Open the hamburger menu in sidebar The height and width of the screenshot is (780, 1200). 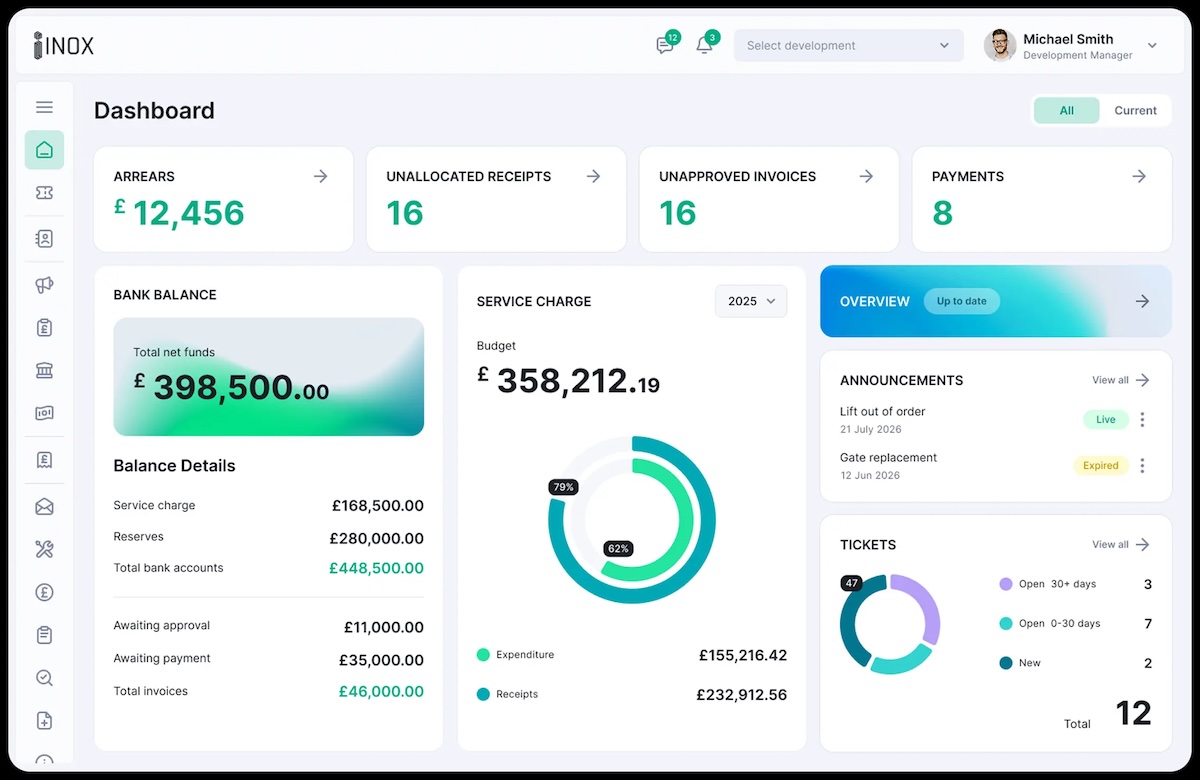pos(44,107)
